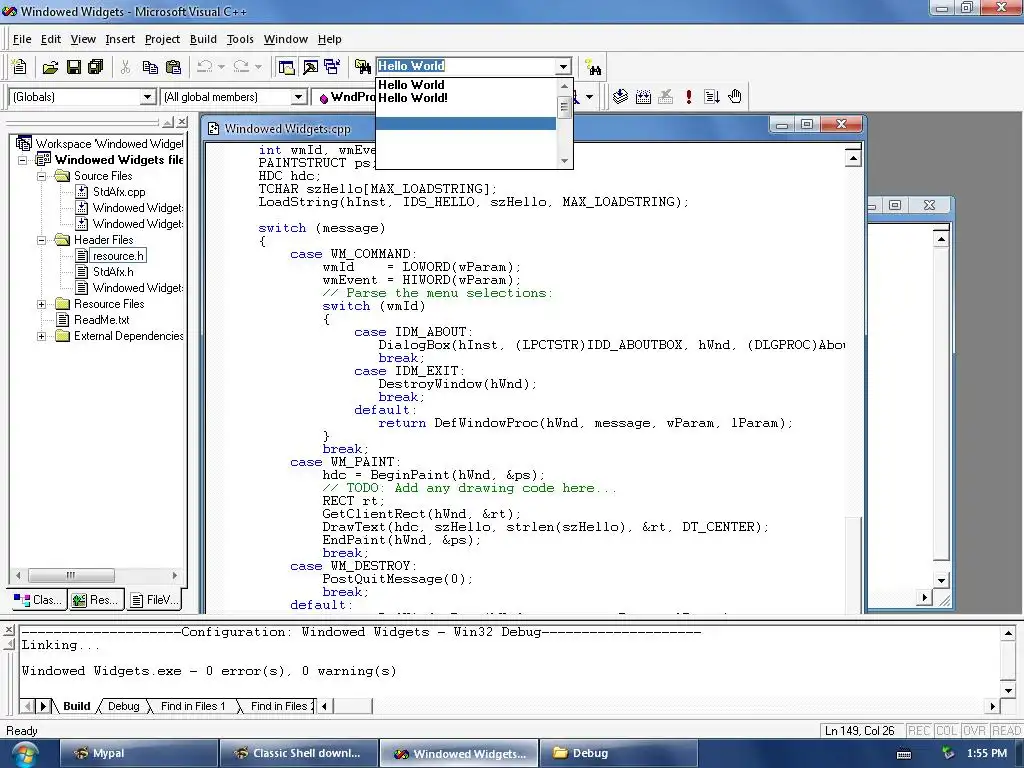Screen dimensions: 1024x768
Task: Collapse the Header Files folder
Action: (x=42, y=240)
